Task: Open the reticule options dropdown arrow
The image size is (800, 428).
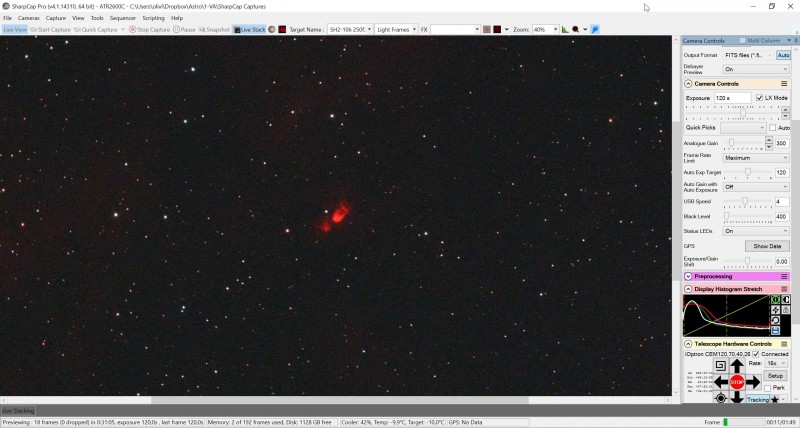Action: pos(507,30)
